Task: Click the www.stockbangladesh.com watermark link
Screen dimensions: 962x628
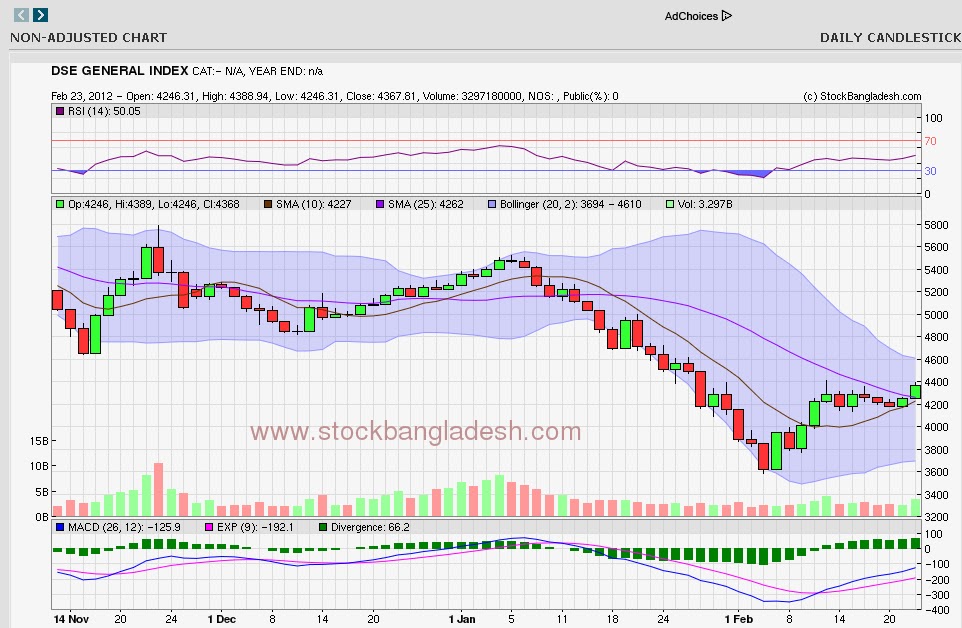Action: pos(416,432)
